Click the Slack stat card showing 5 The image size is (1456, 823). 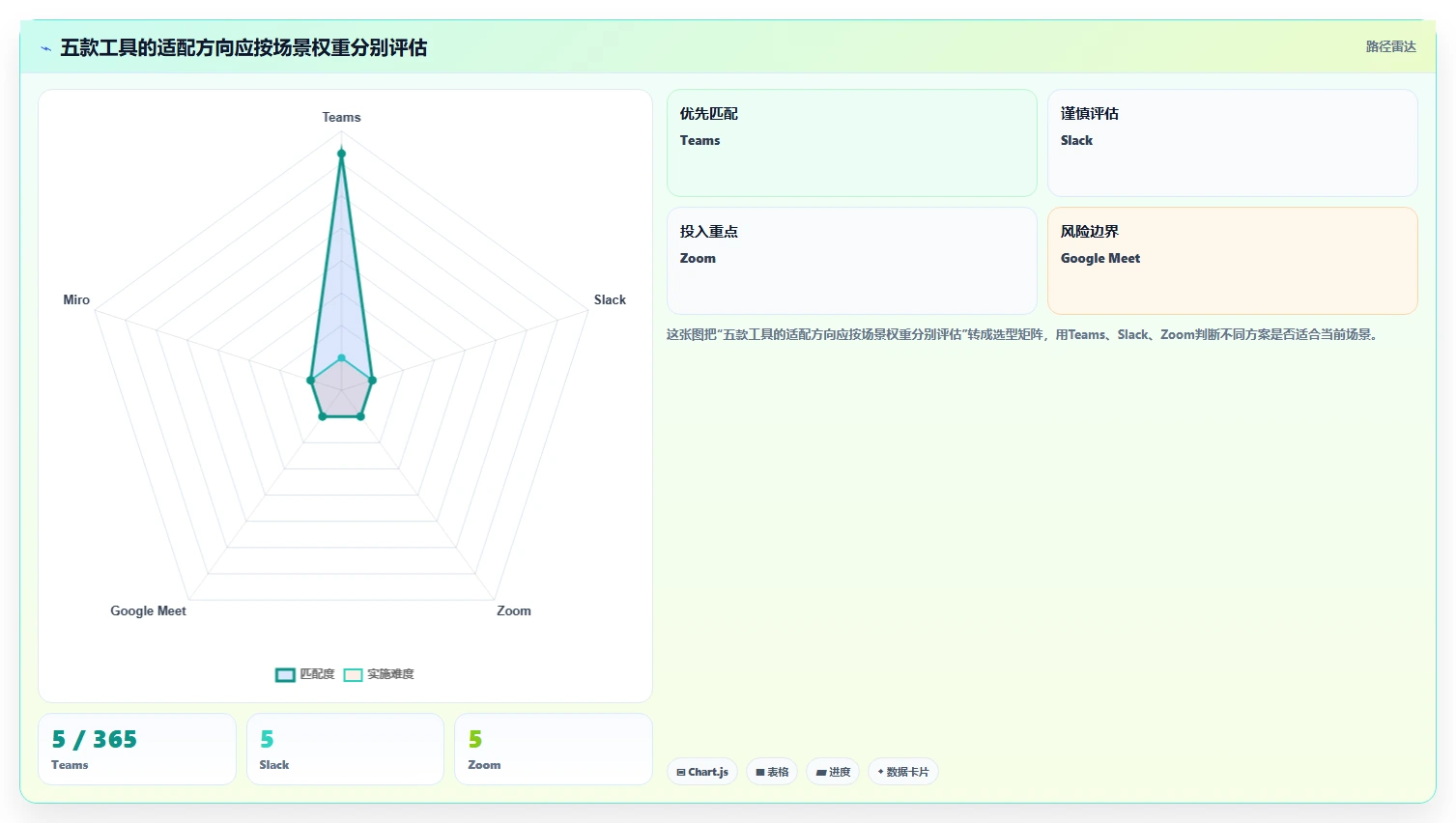pyautogui.click(x=345, y=749)
